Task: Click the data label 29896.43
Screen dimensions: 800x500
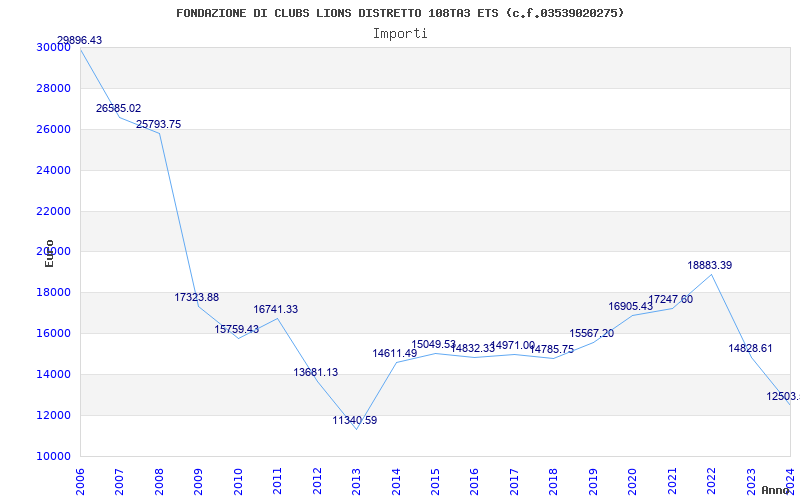Action: tap(80, 40)
